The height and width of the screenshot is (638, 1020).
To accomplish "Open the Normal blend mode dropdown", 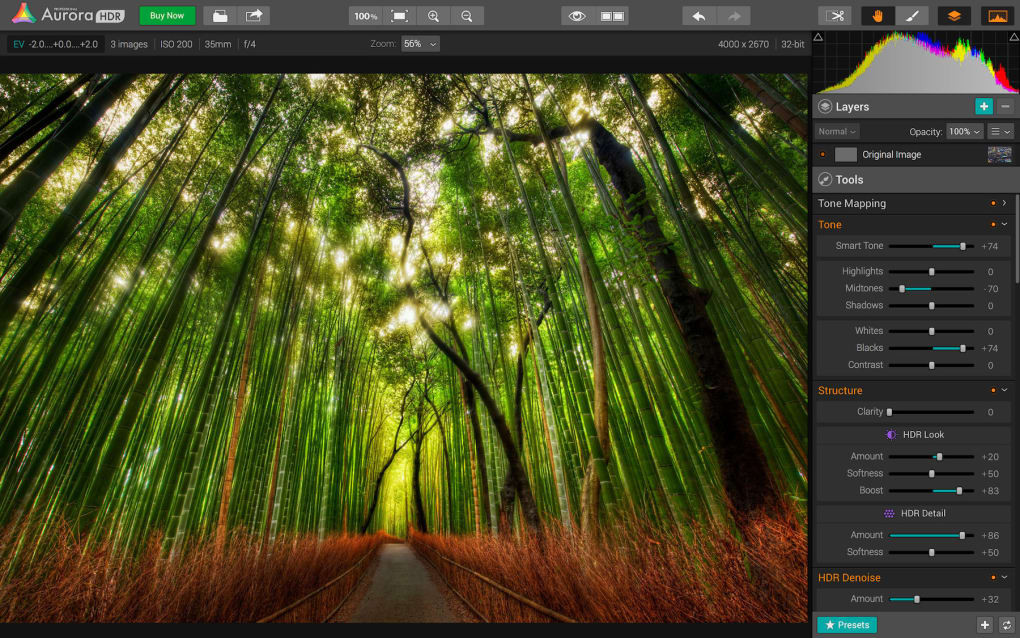I will pyautogui.click(x=837, y=131).
